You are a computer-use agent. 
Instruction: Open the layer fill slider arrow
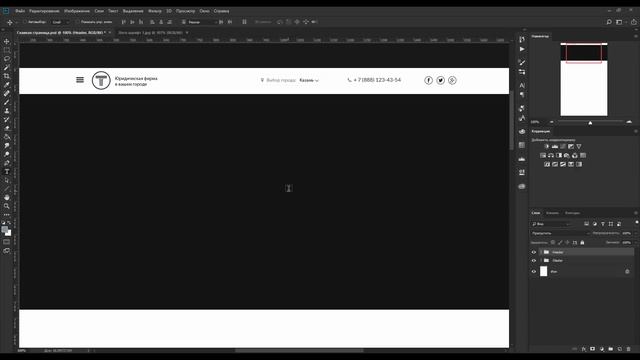pyautogui.click(x=636, y=242)
